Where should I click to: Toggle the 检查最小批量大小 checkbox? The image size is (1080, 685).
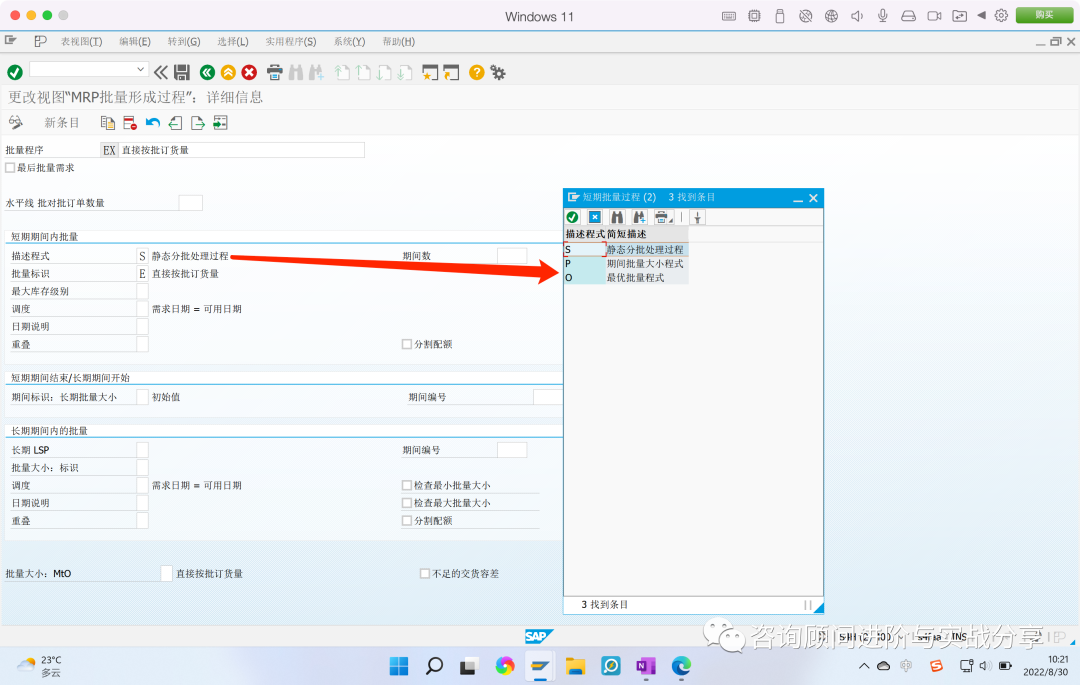pyautogui.click(x=406, y=485)
